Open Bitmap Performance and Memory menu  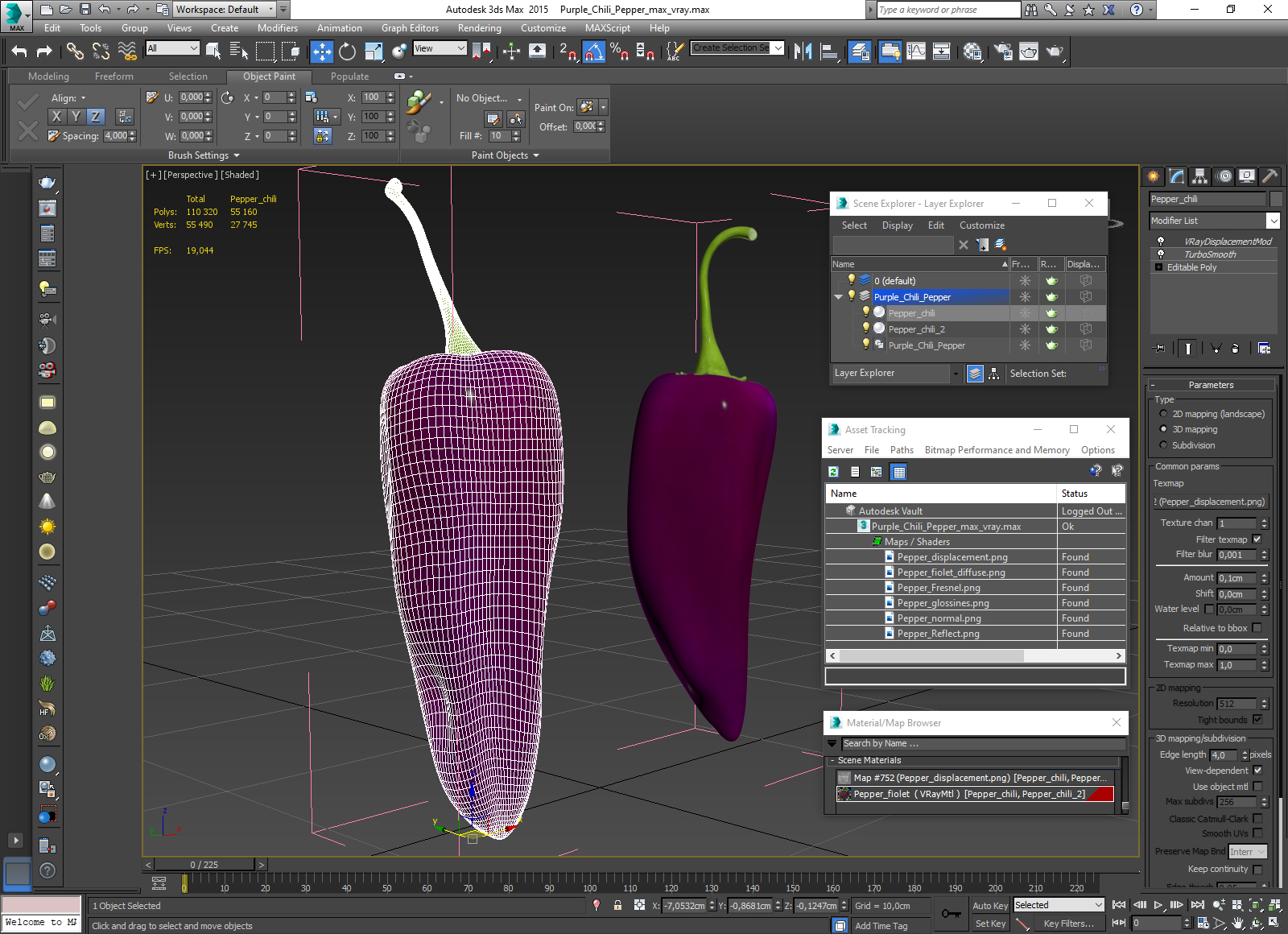click(997, 450)
